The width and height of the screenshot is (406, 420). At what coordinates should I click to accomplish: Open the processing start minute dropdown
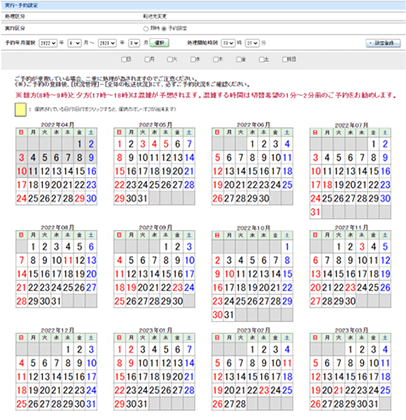pyautogui.click(x=252, y=43)
